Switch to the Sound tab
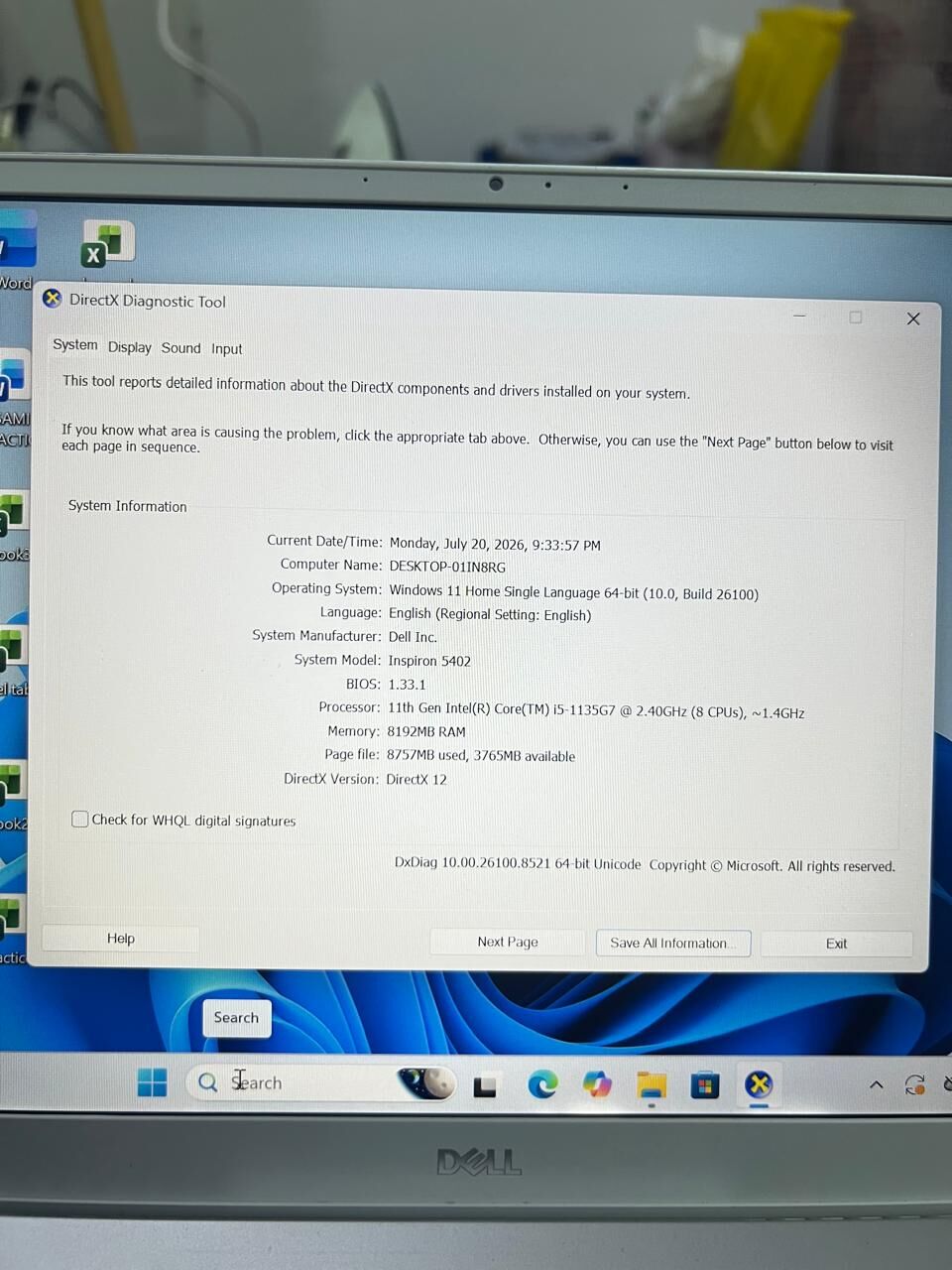Viewport: 952px width, 1270px height. click(180, 348)
